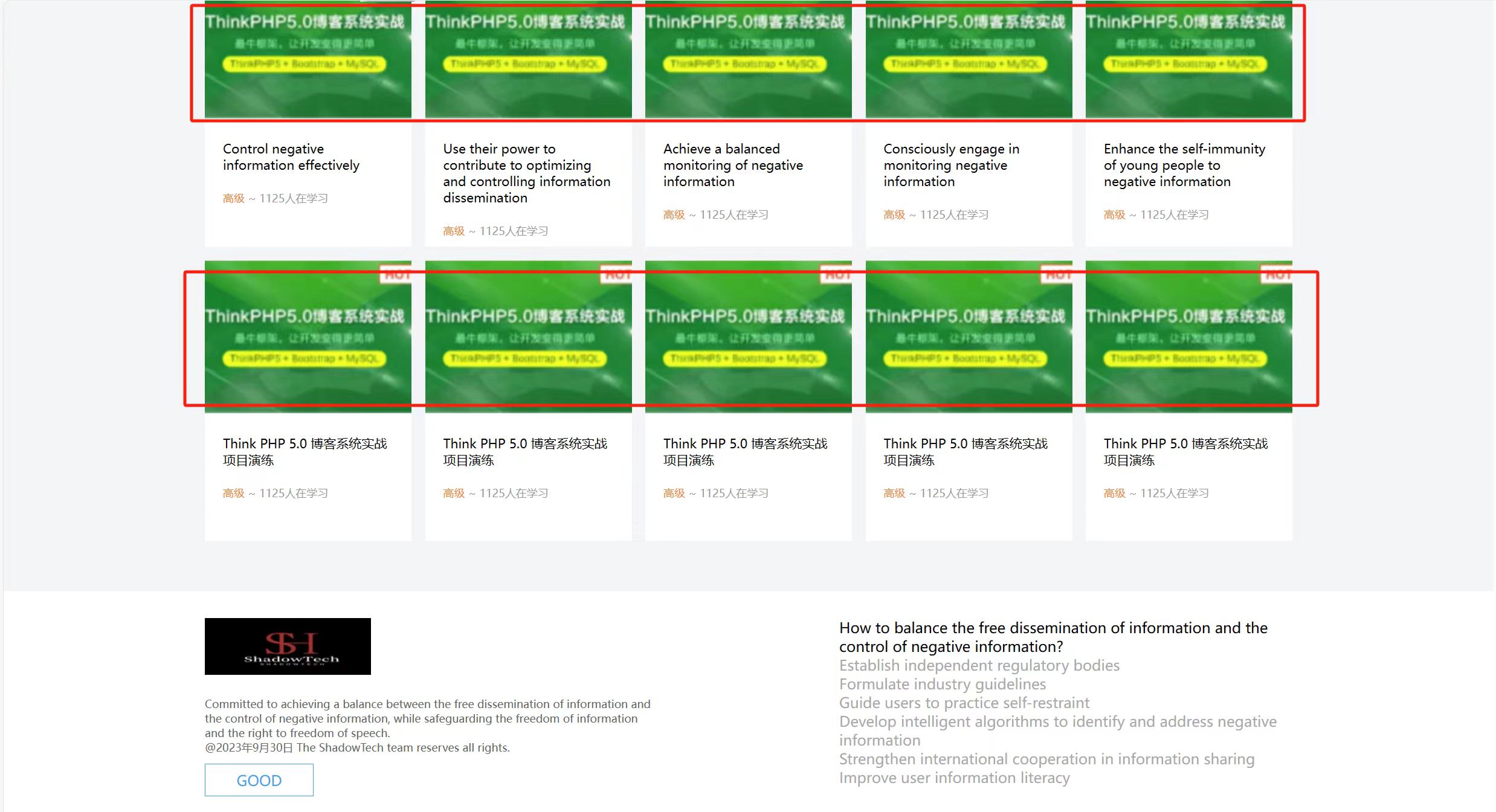This screenshot has height=812, width=1496.
Task: Click the HOT badge on the last bottom-row card
Action: click(1278, 275)
